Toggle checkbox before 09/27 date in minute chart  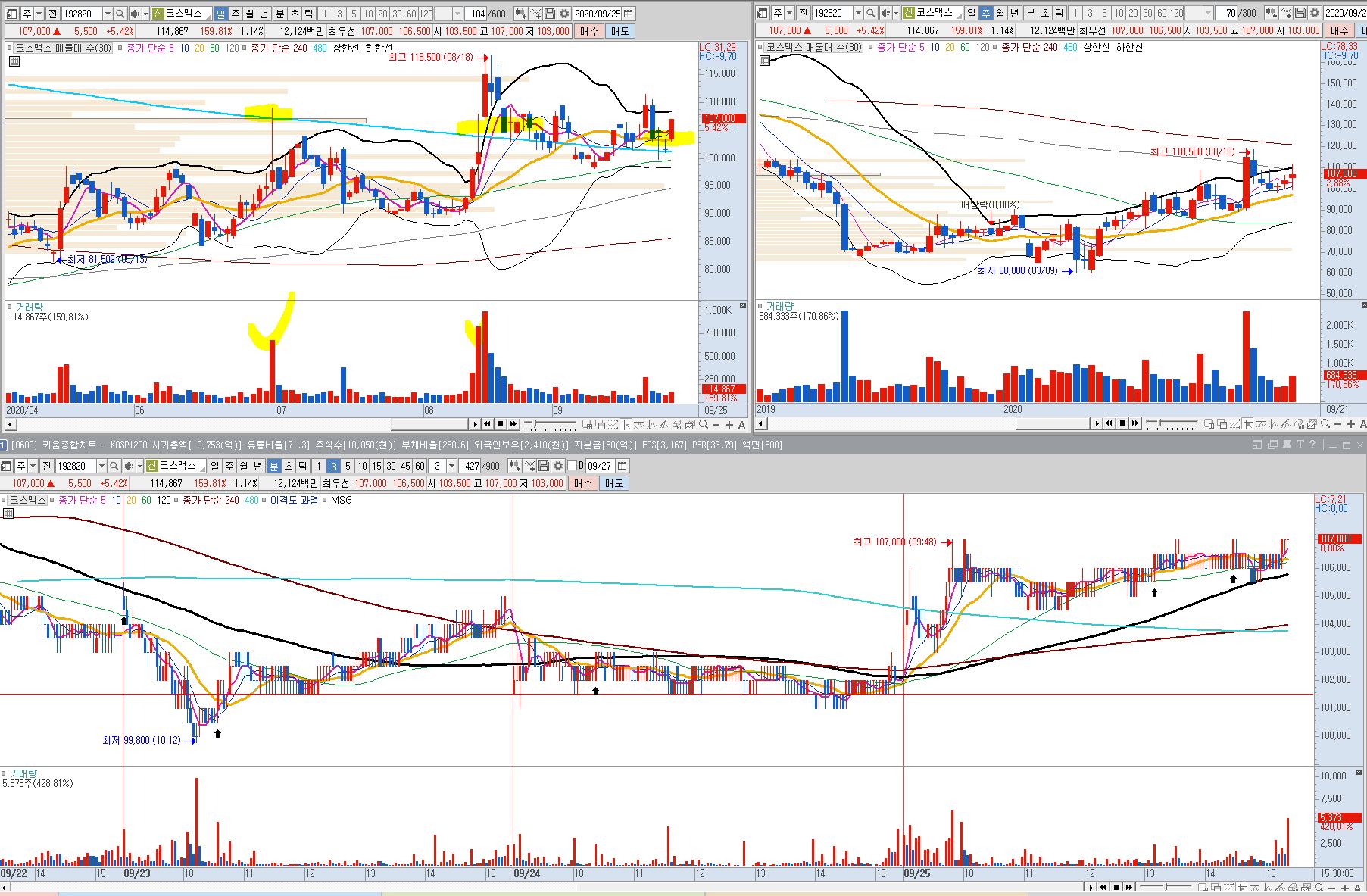573,466
